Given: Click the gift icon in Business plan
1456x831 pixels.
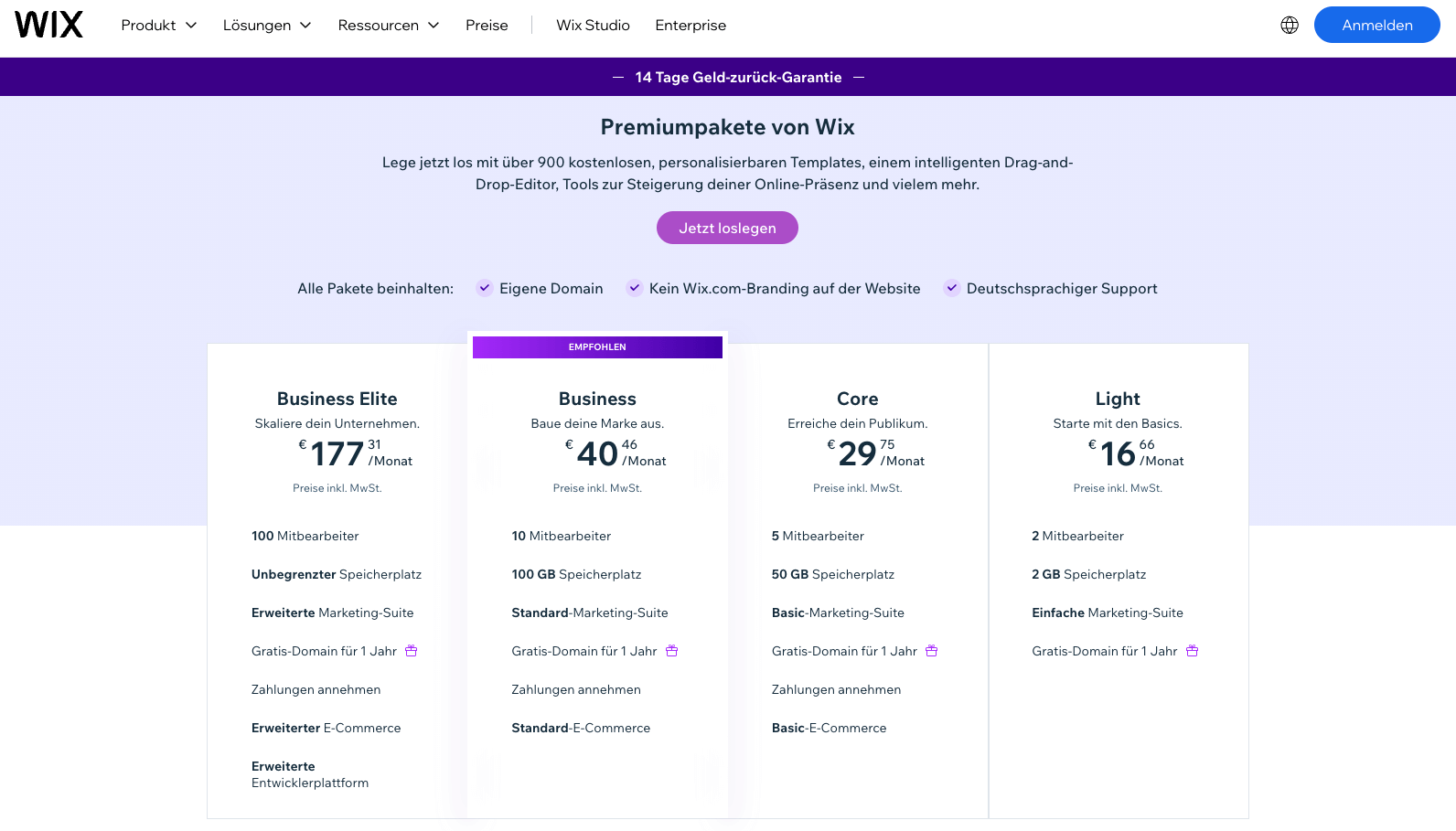Looking at the screenshot, I should tap(672, 651).
